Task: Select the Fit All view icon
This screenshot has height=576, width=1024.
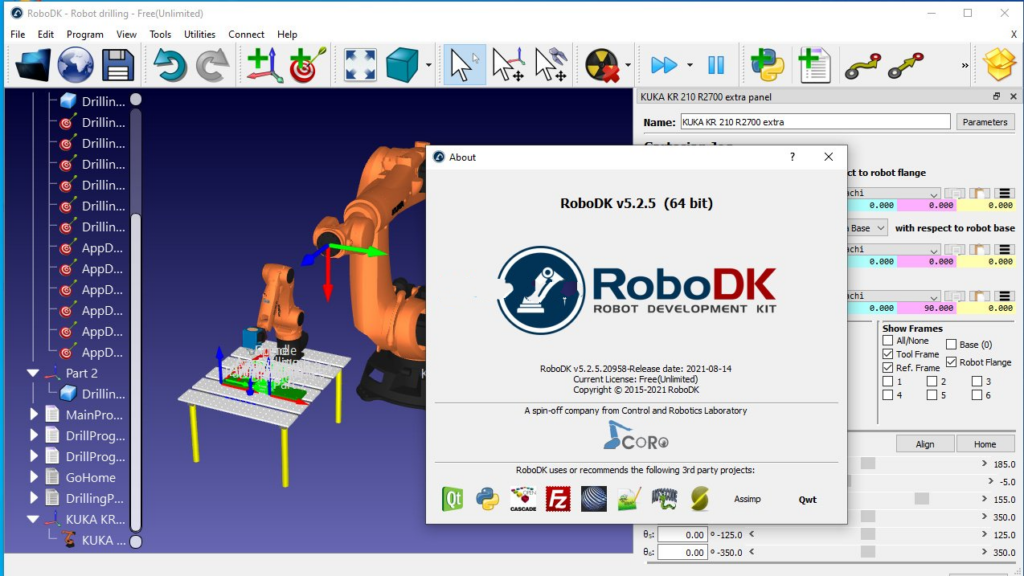Action: [x=359, y=63]
